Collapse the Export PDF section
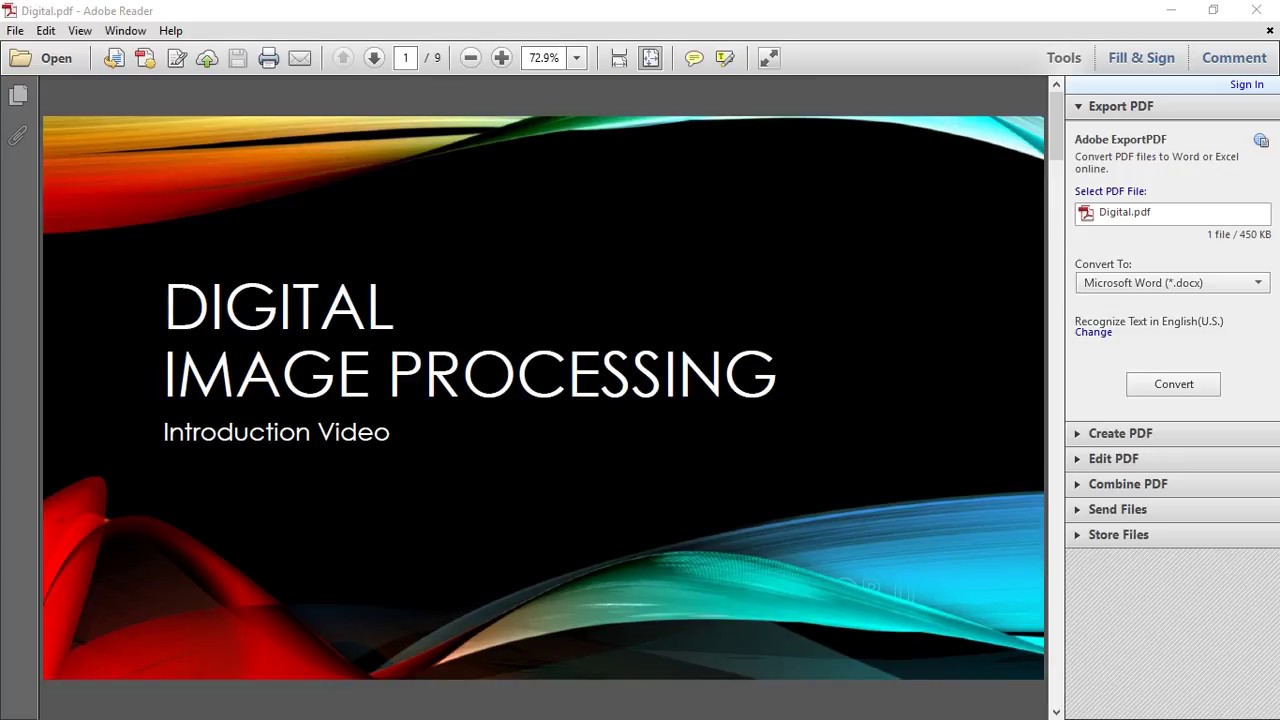 [1172, 106]
